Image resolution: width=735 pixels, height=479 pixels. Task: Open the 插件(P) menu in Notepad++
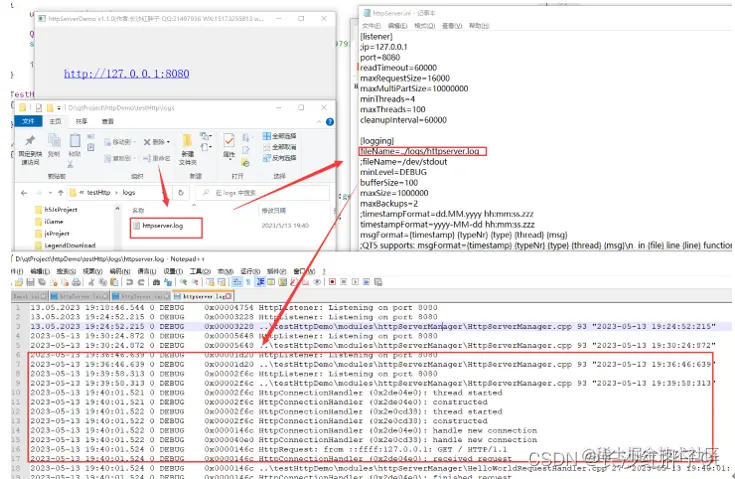tap(277, 271)
